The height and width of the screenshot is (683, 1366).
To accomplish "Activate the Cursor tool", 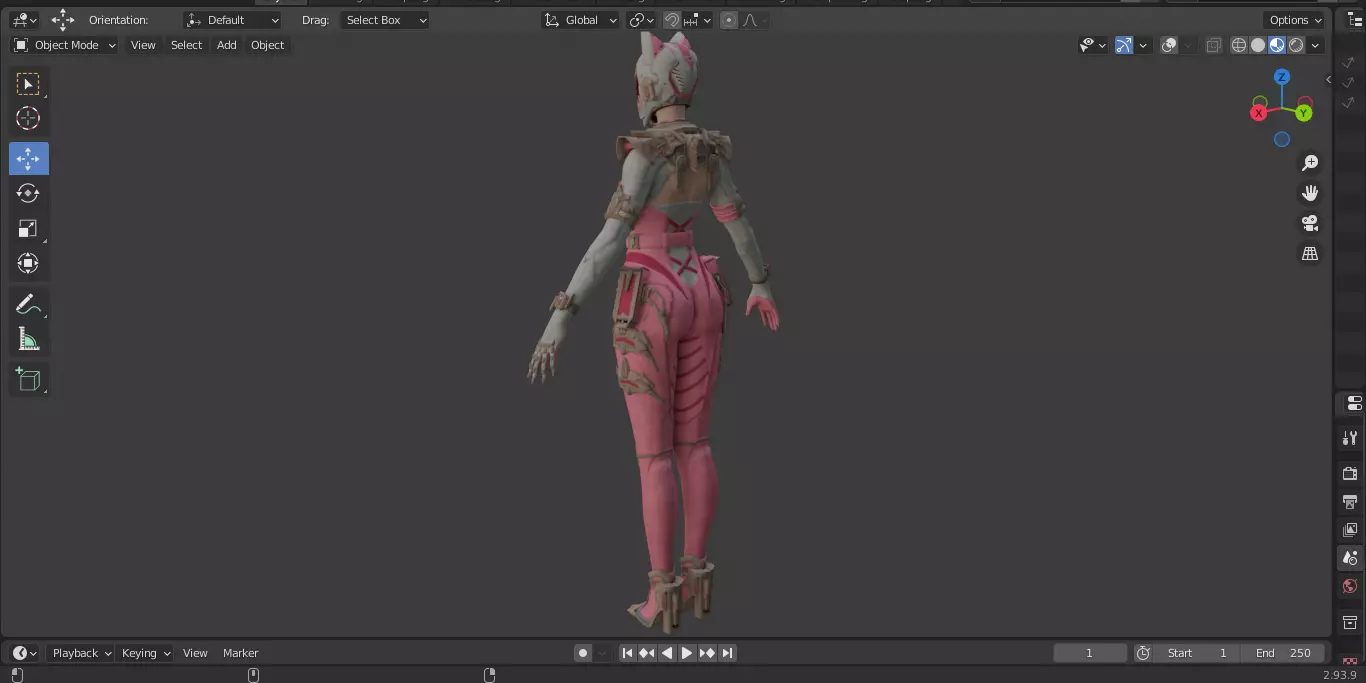I will pos(28,119).
